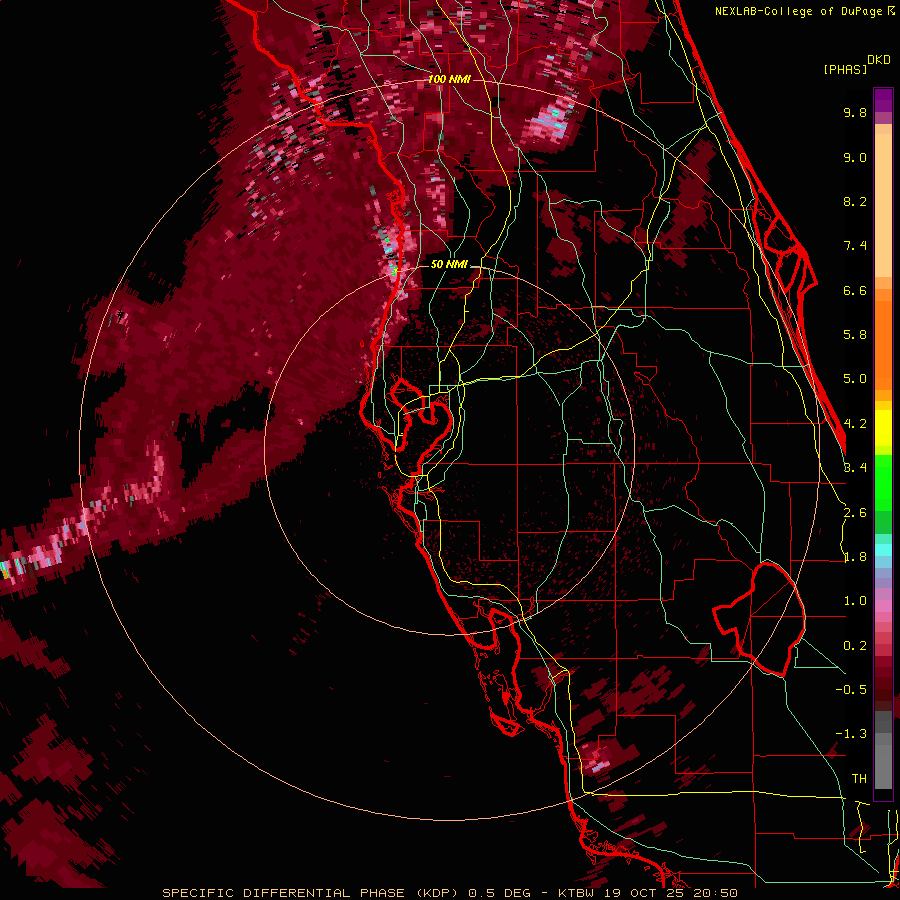Pick the bright green segment of the color scale
Viewport: 900px width, 900px height.
[x=883, y=483]
